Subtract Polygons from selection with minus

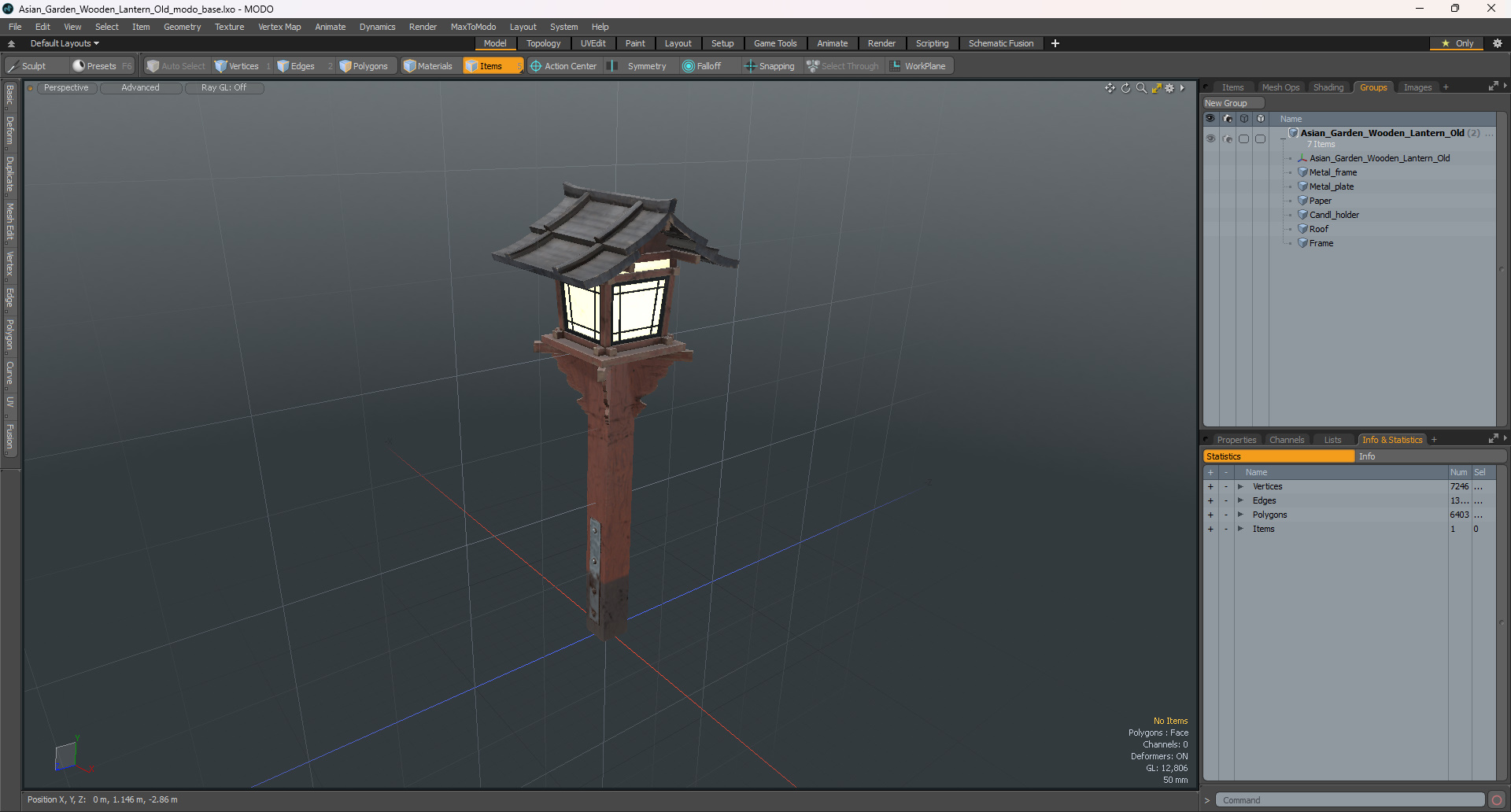[1225, 515]
